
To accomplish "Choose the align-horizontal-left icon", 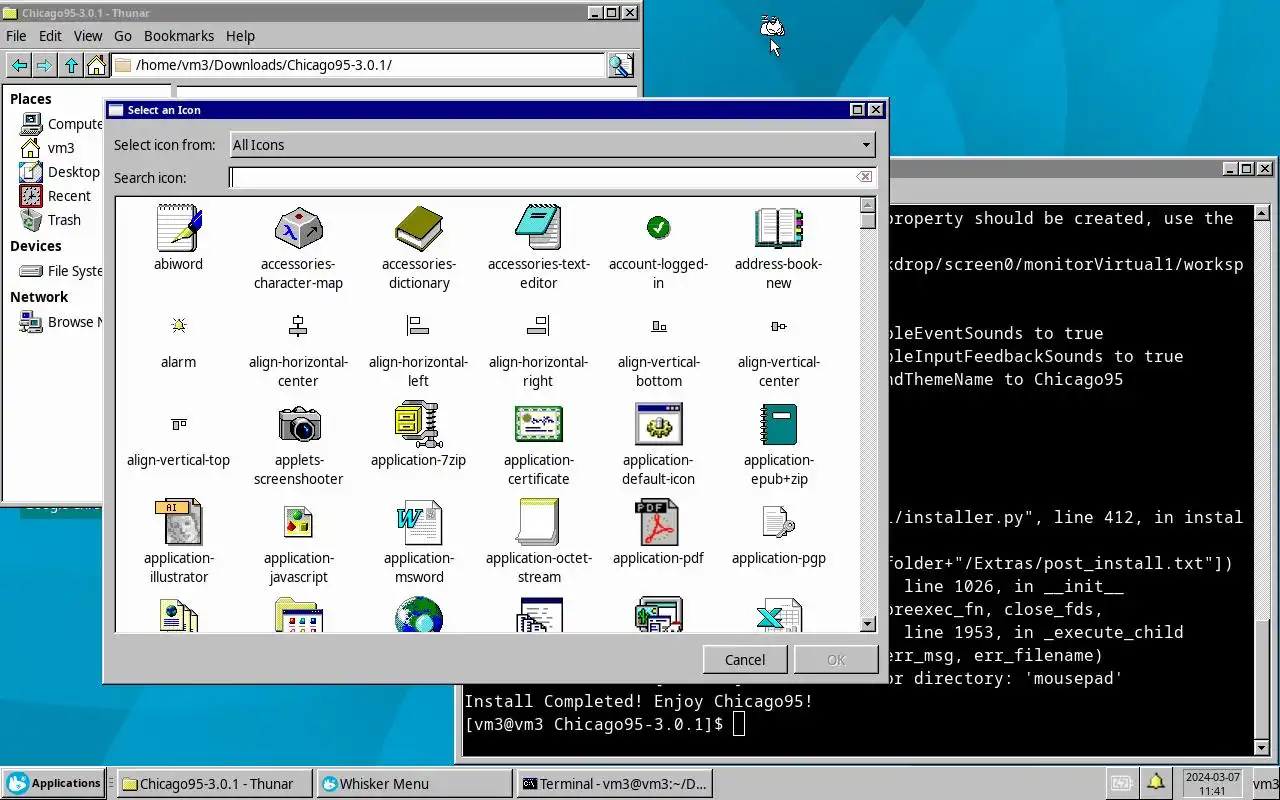I will coord(418,325).
